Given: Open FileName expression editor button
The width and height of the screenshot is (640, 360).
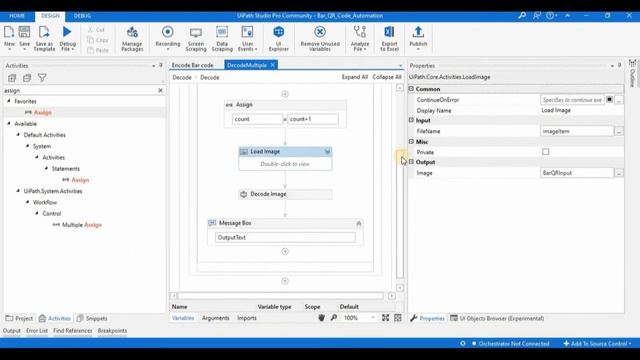Looking at the screenshot, I should pos(619,131).
